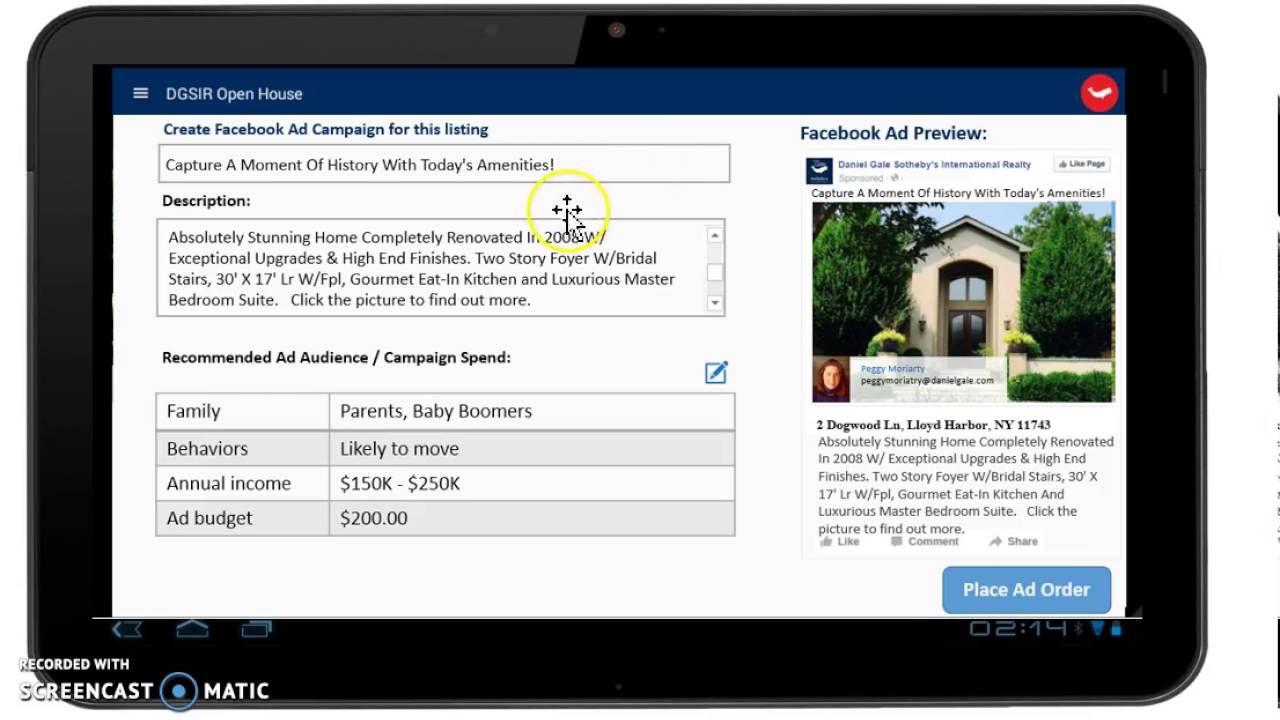Select the 'Likely to move' cell
Screen dimensions: 1280x720
[532, 448]
